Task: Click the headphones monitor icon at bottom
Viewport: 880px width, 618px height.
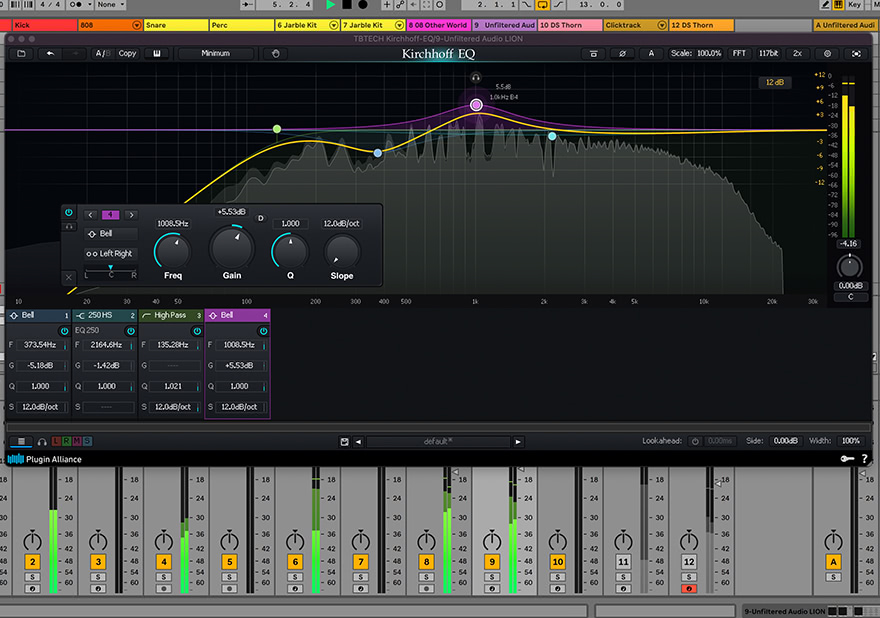Action: [x=42, y=442]
